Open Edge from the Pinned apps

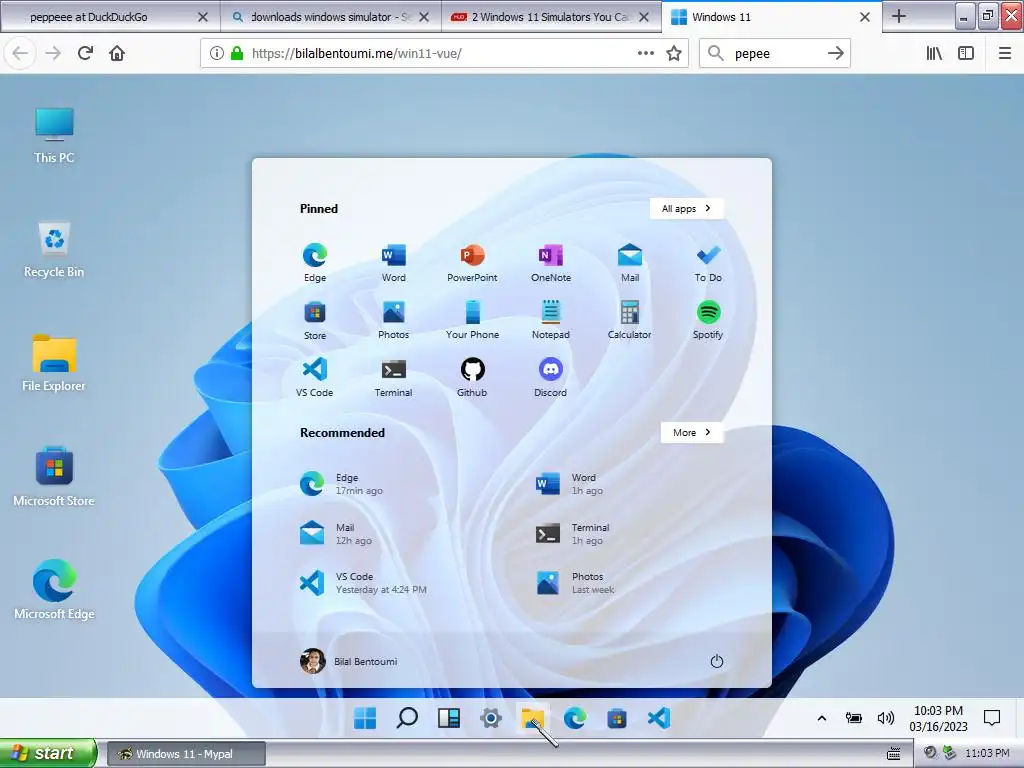point(315,263)
